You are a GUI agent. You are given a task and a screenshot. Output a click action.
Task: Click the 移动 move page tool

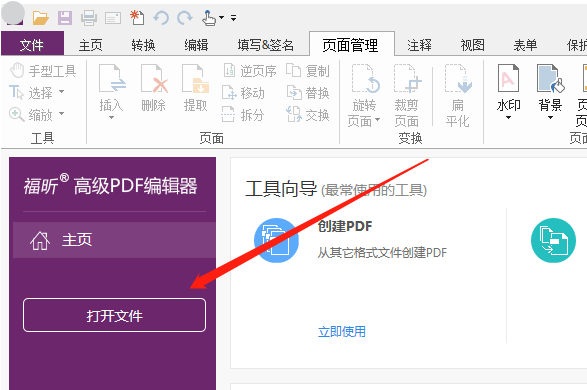[x=243, y=93]
